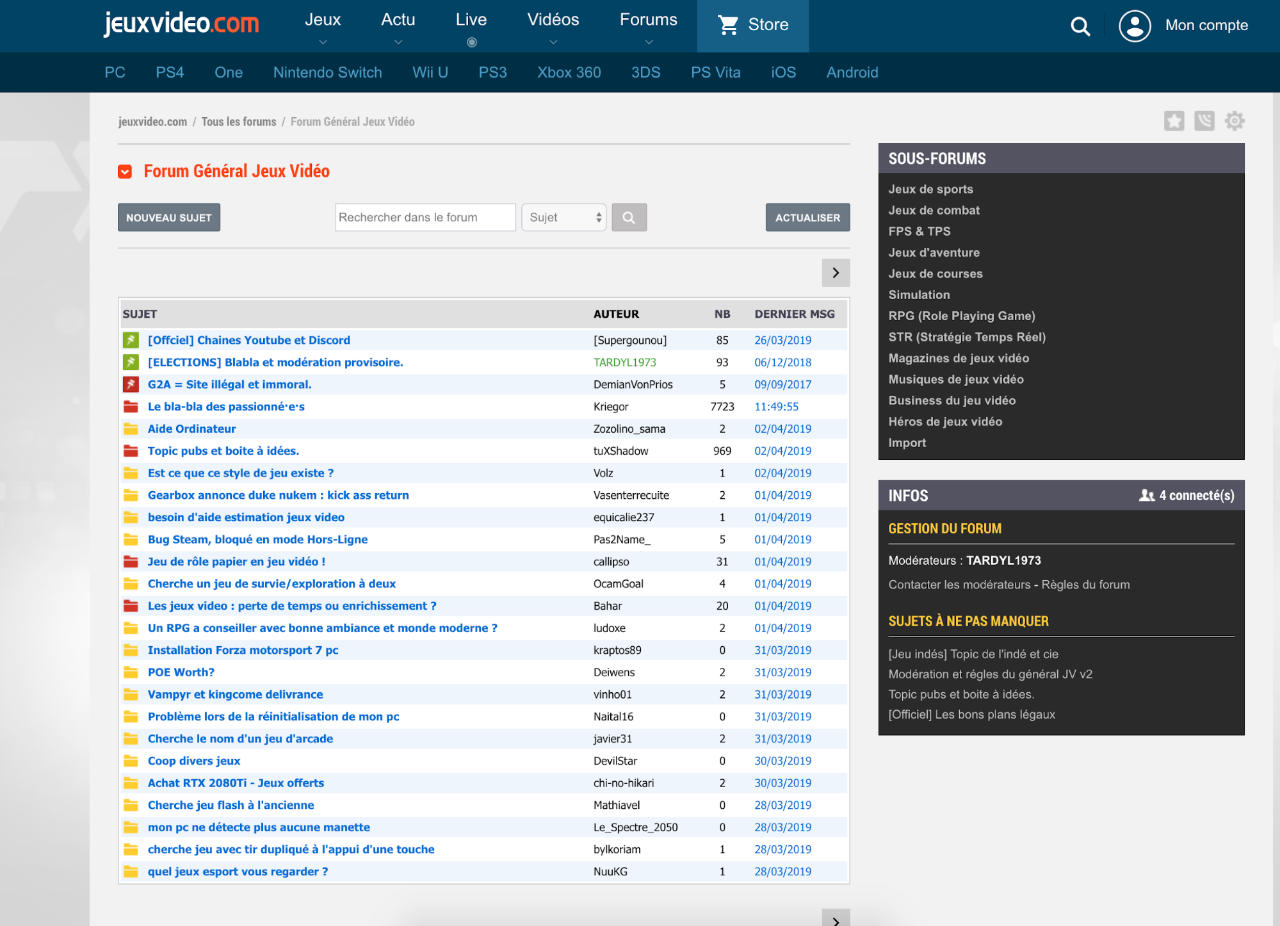This screenshot has width=1280, height=926.
Task: Click the Store shopping cart icon
Action: point(729,25)
